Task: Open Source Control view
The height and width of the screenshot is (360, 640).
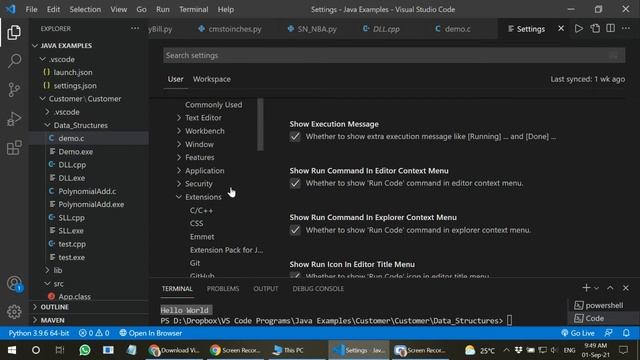Action: click(14, 90)
